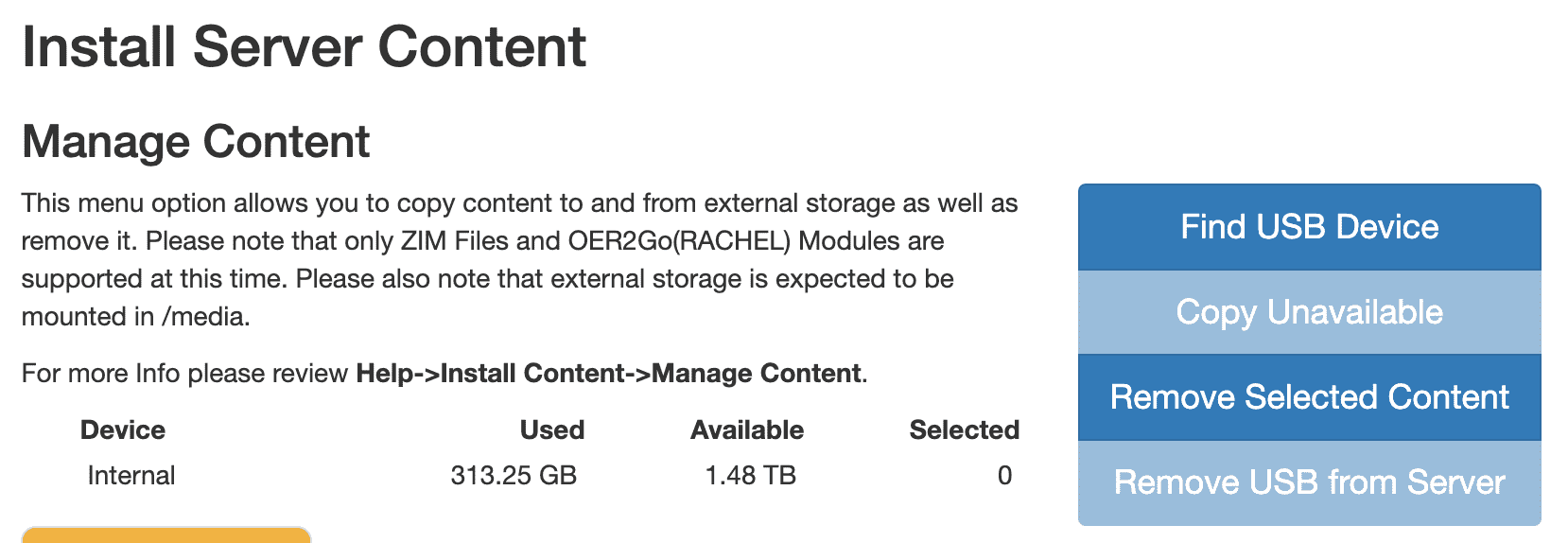1568x543 pixels.
Task: Click bold Help->Install Content->Manage Content text
Action: click(x=608, y=374)
